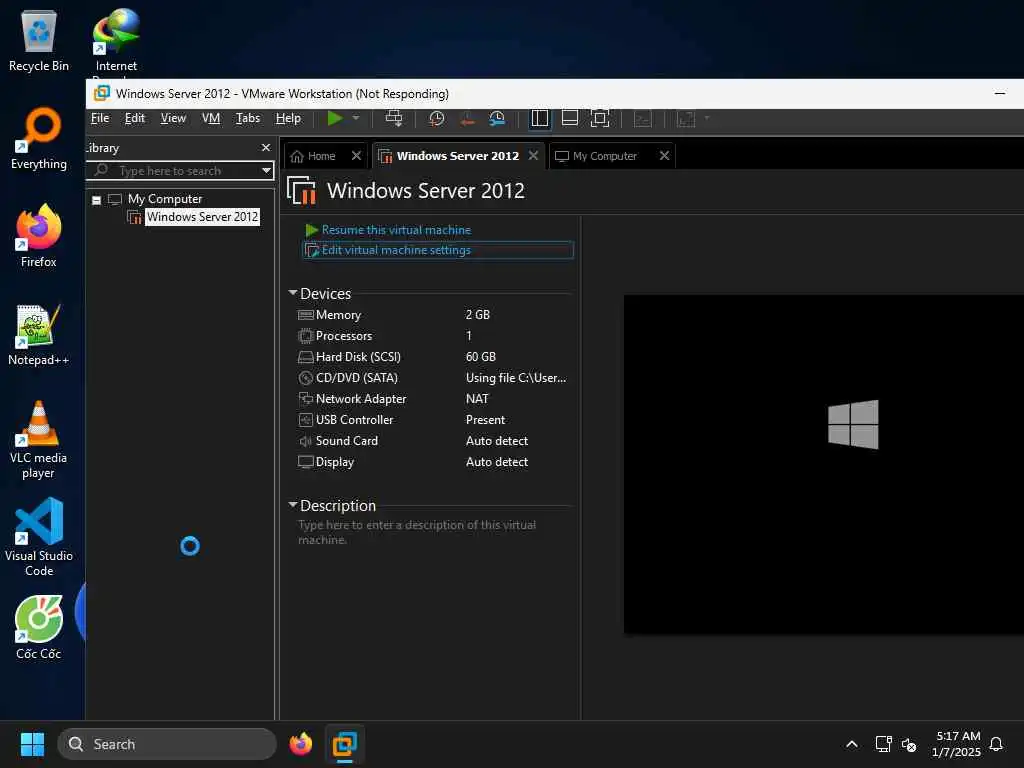The image size is (1024, 768).
Task: Open the Help menu
Action: point(288,118)
